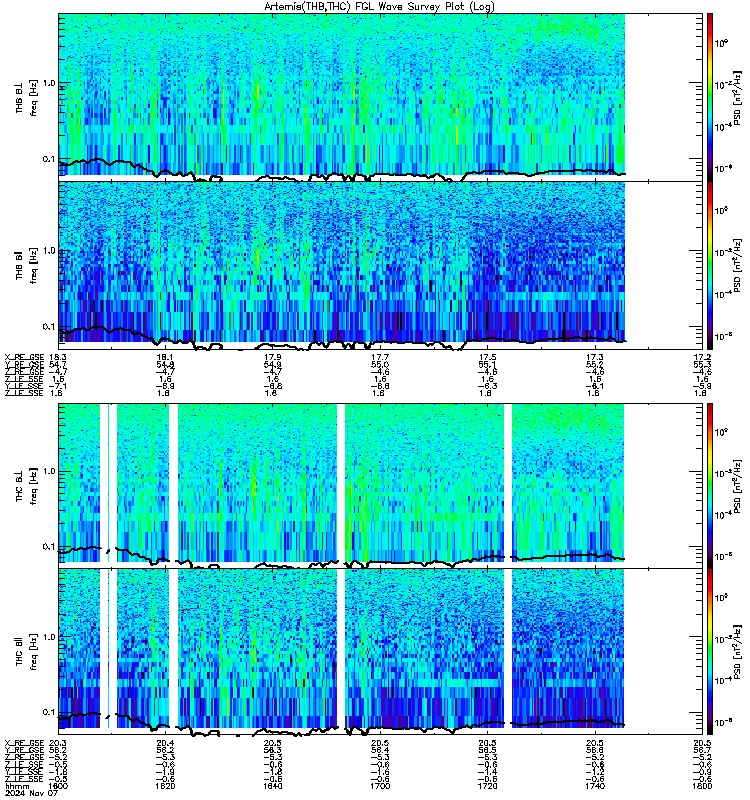Click the color bar of the THC B⊥ panel
The height and width of the screenshot is (800, 750).
coord(710,485)
